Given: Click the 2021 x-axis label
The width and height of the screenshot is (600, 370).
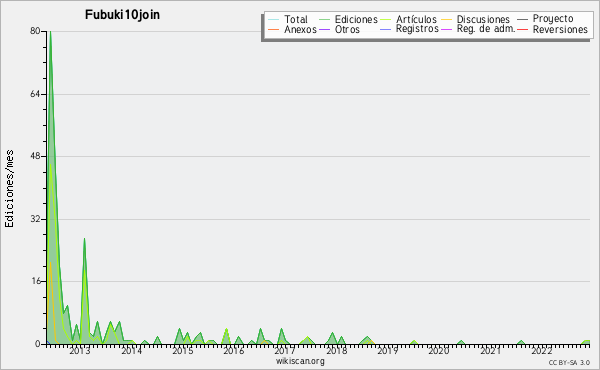Looking at the screenshot, I should click(490, 351).
